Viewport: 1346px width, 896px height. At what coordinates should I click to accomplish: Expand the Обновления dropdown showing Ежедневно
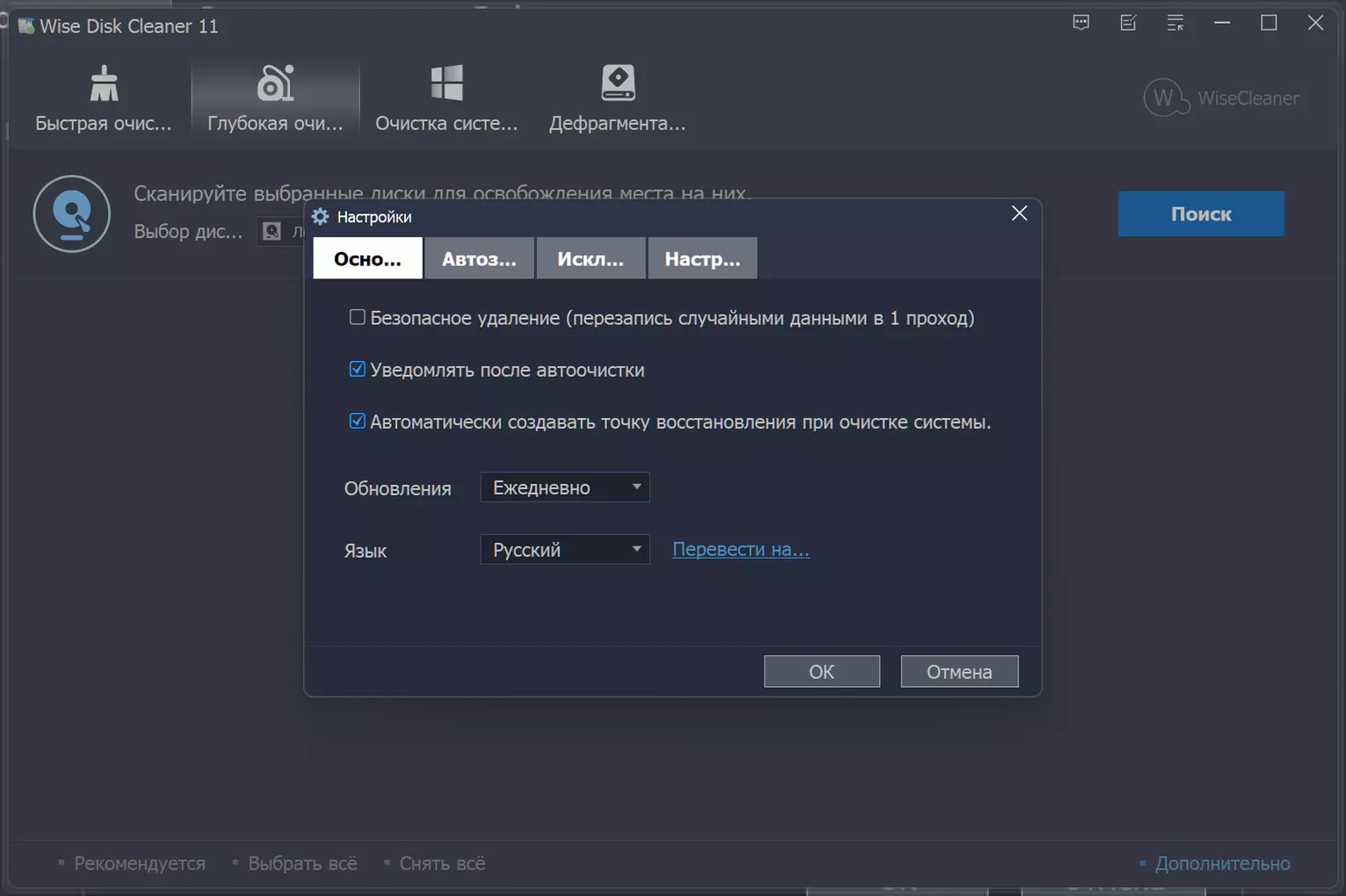(x=565, y=488)
